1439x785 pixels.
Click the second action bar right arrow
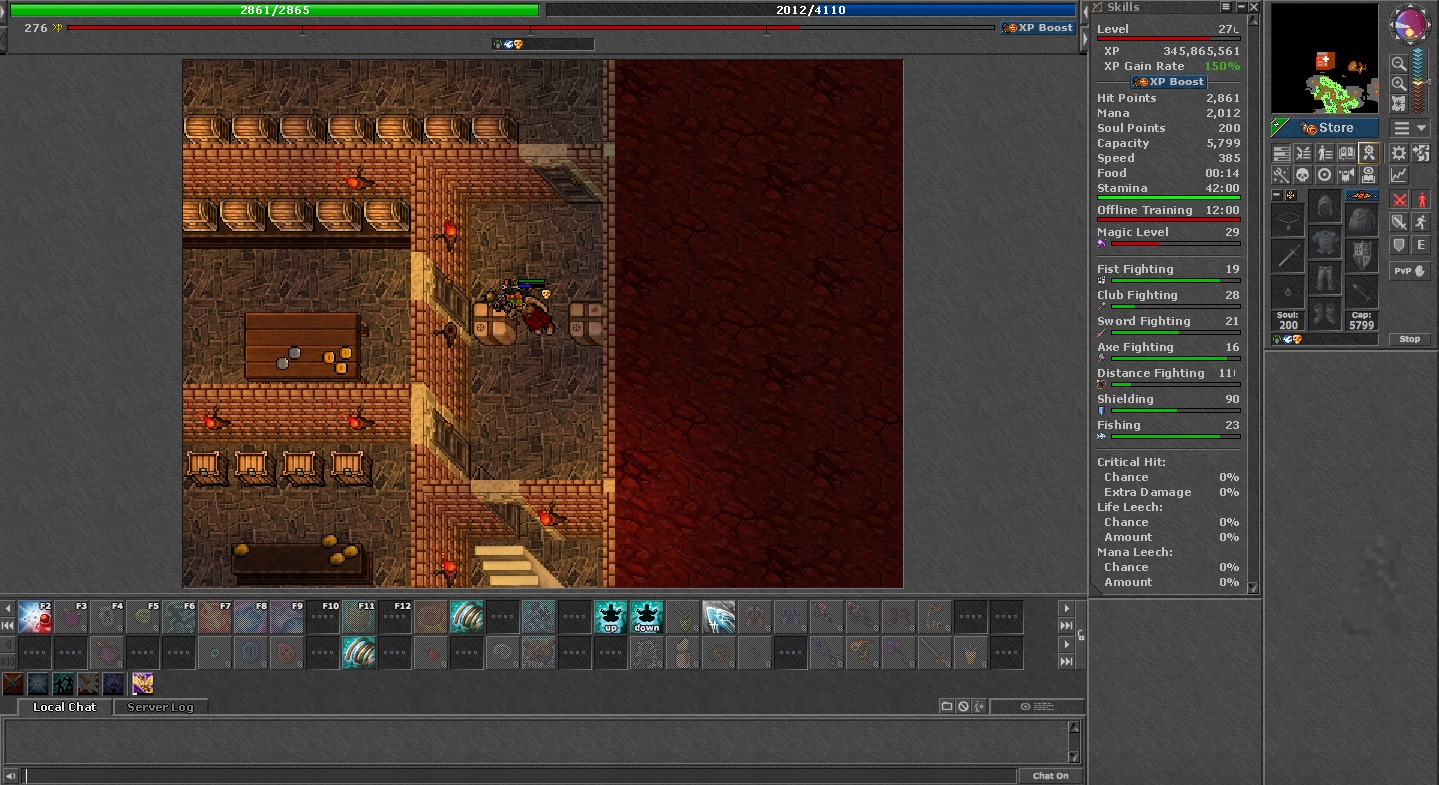[x=1067, y=645]
